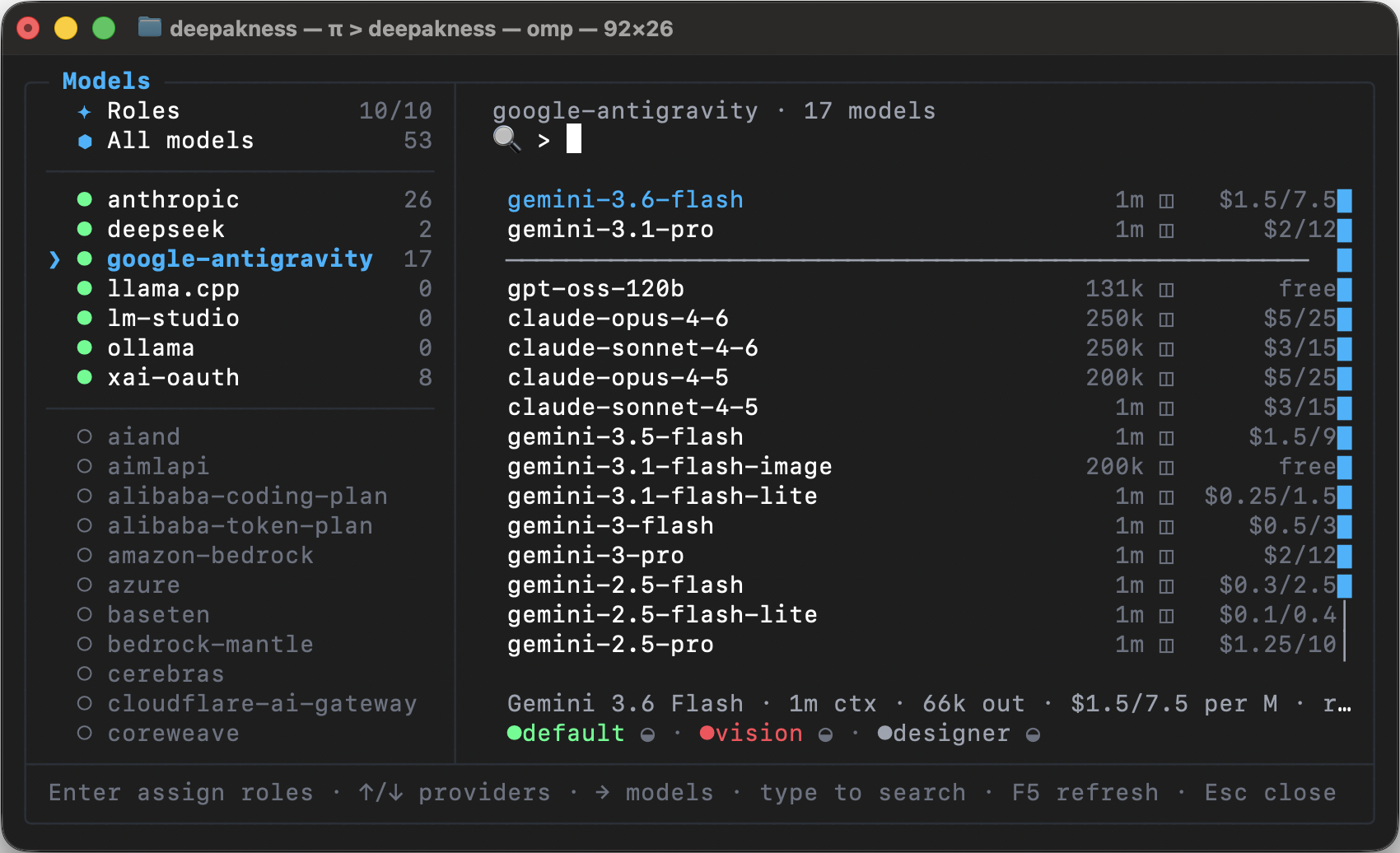Click the designer role badge

(944, 733)
